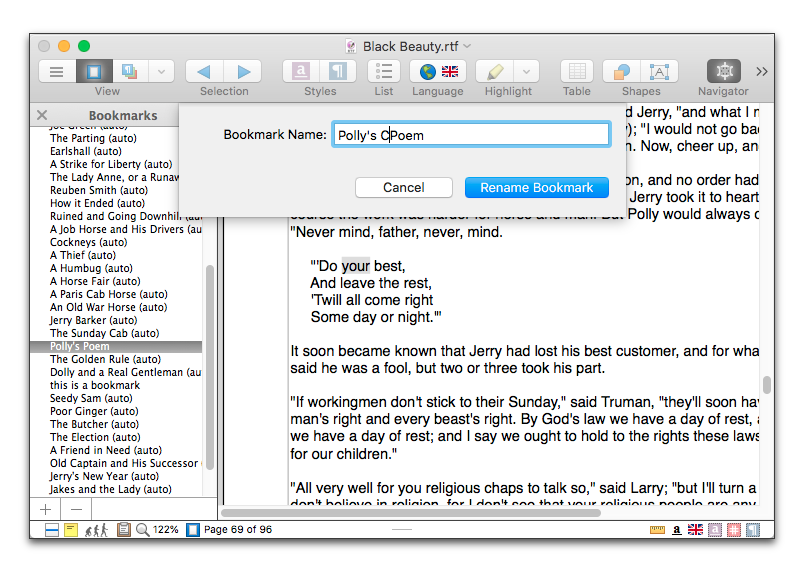805x571 pixels.
Task: Show more toolbar items chevron
Action: click(762, 71)
